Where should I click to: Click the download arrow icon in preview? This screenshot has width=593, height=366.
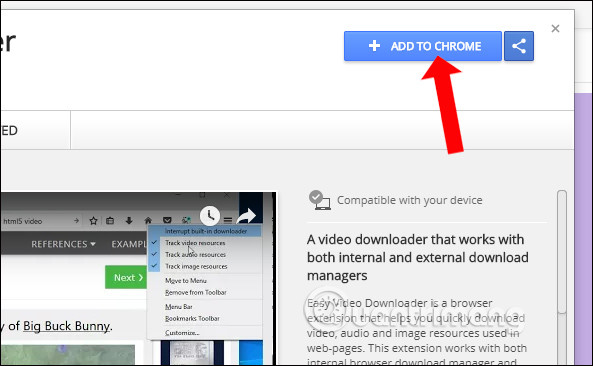(x=129, y=221)
